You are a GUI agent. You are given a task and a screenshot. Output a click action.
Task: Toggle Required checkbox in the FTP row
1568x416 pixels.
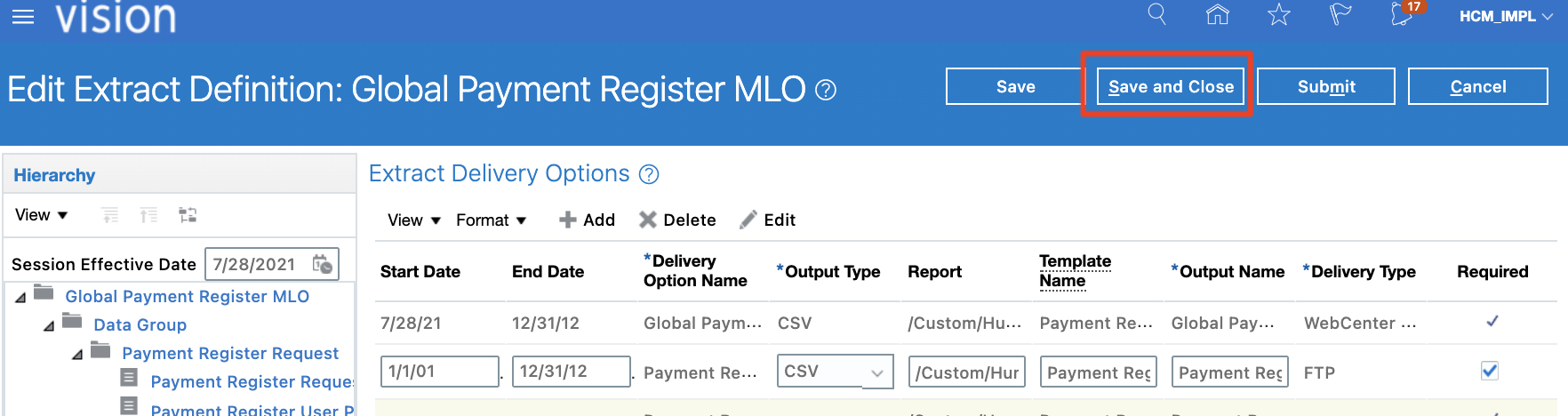(1490, 372)
